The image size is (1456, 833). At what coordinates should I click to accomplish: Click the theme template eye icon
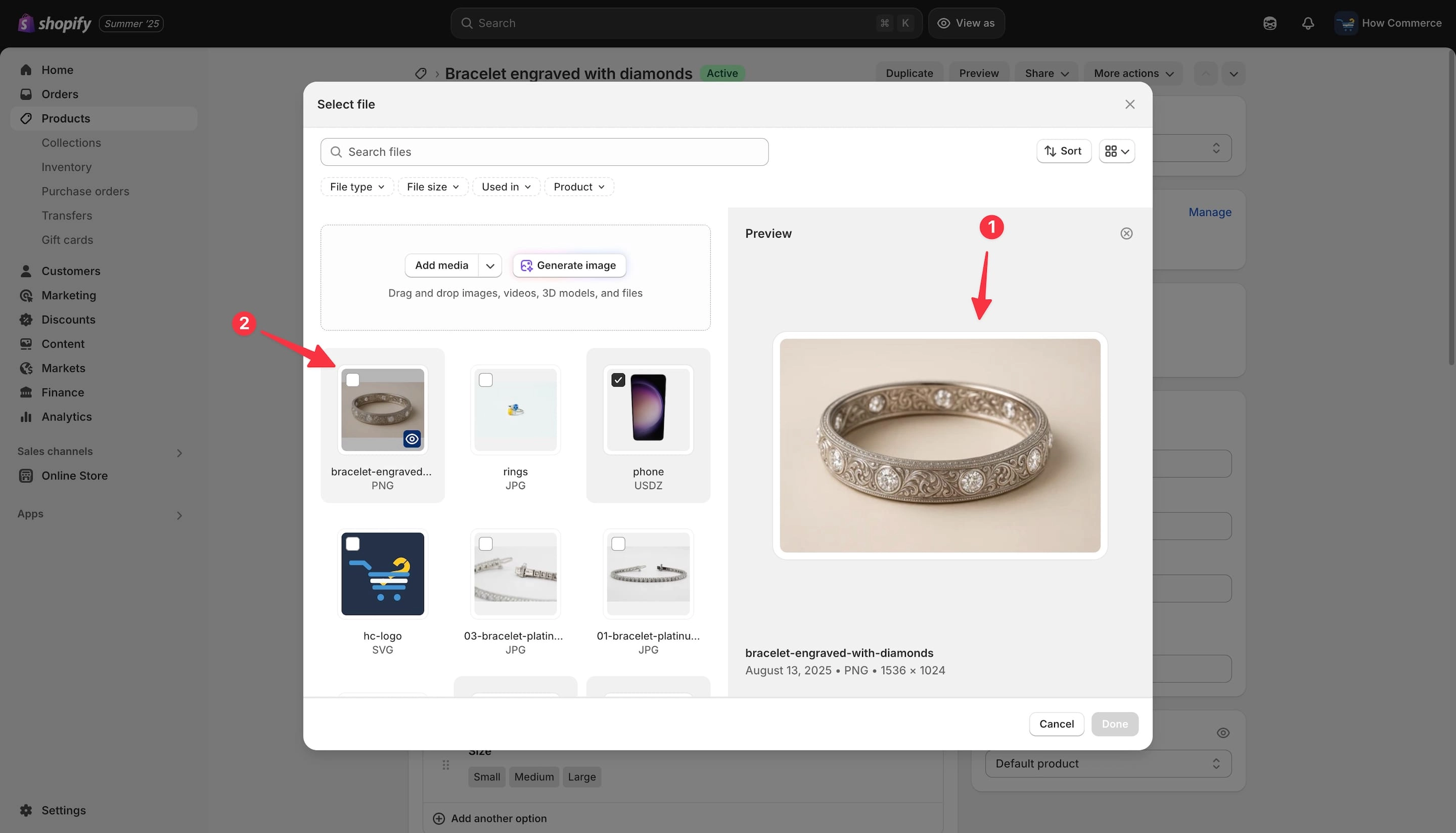tap(1222, 733)
